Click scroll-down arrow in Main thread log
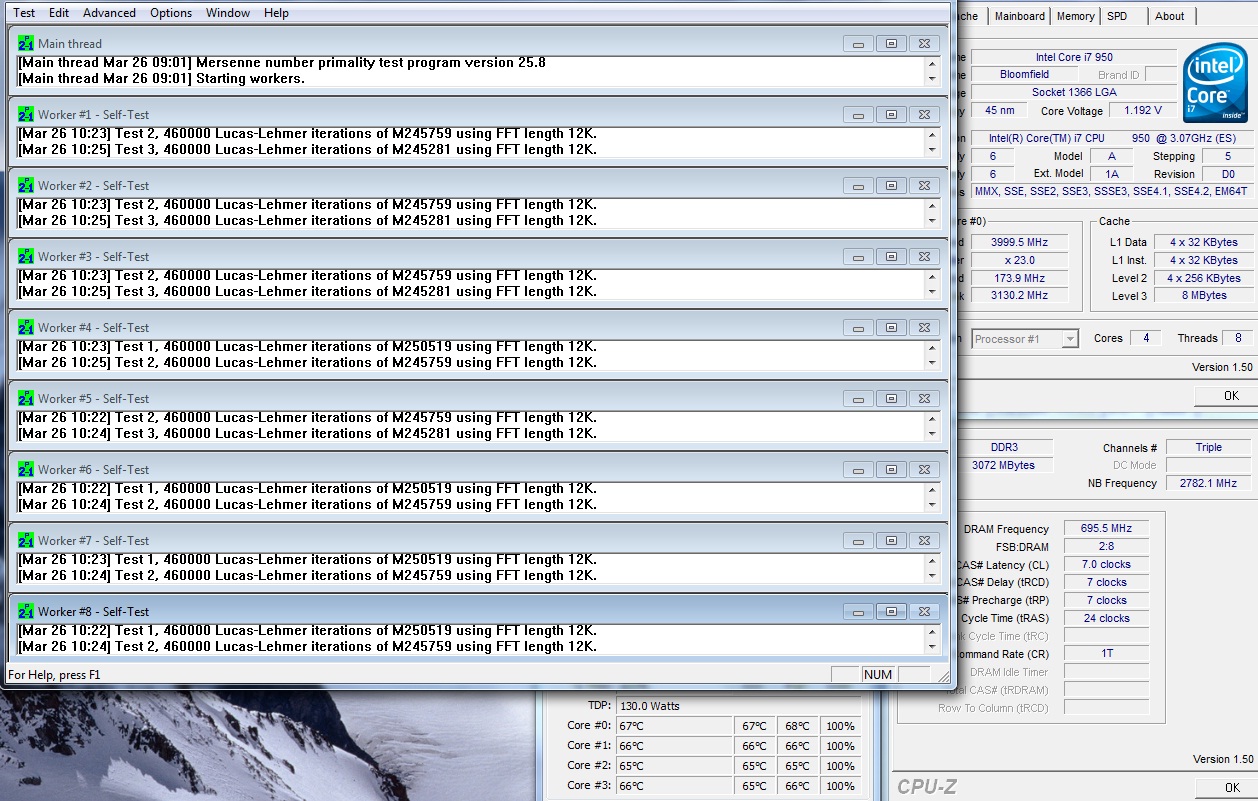The height and width of the screenshot is (801, 1258). click(932, 79)
